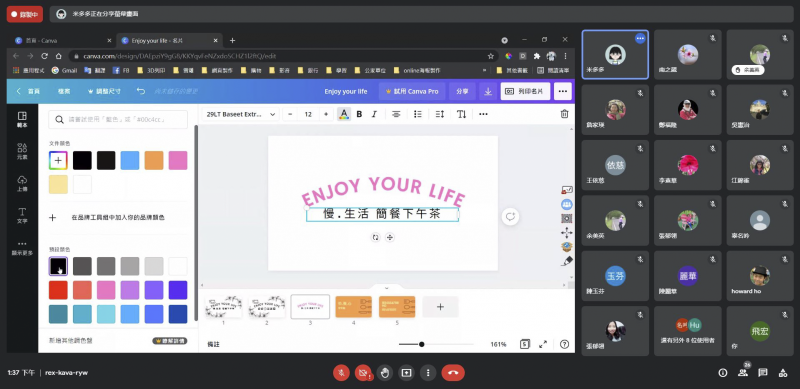Increase font size with plus button
This screenshot has height=389, width=800.
click(x=326, y=114)
